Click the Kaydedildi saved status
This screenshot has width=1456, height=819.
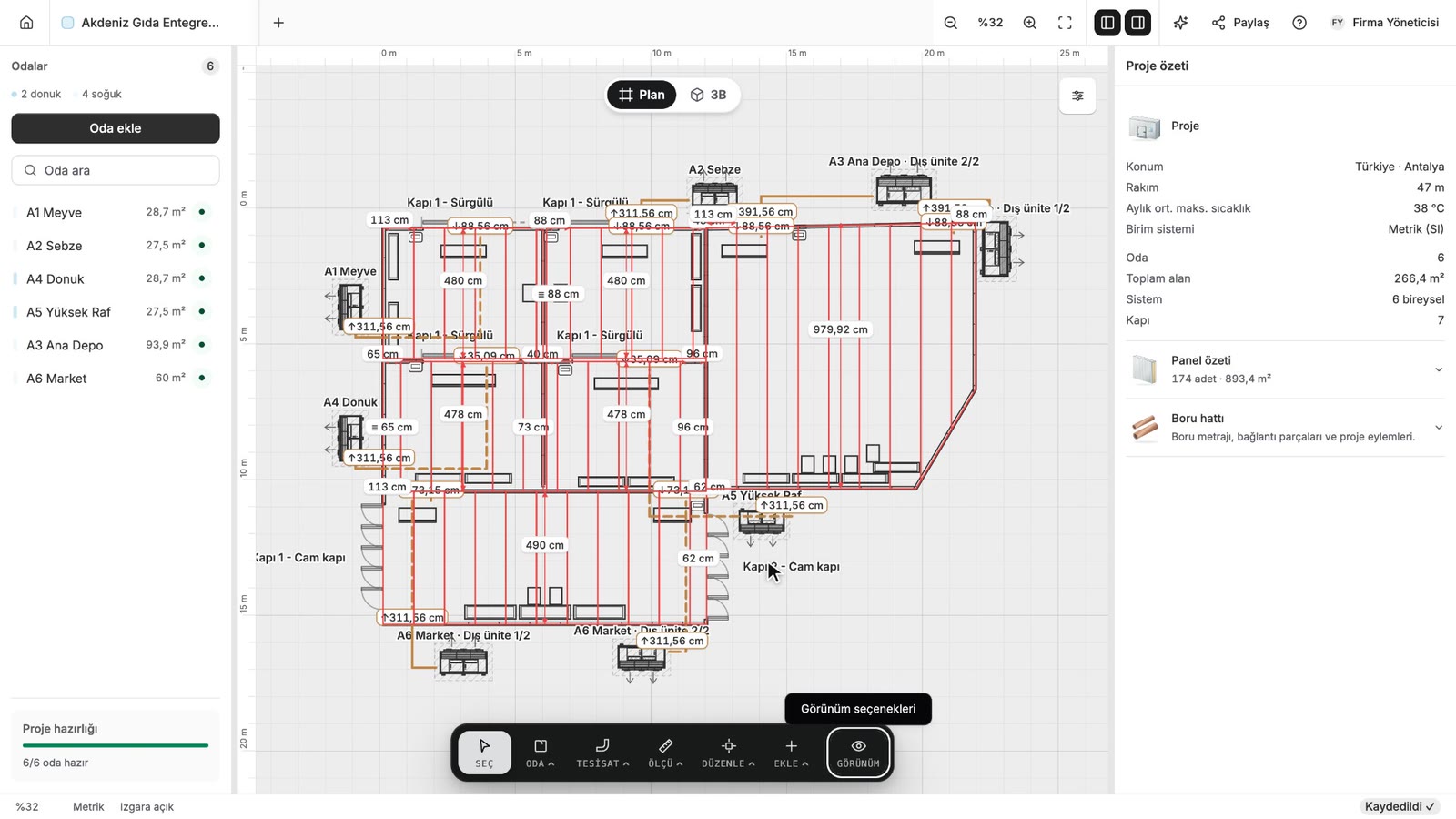pyautogui.click(x=1400, y=807)
